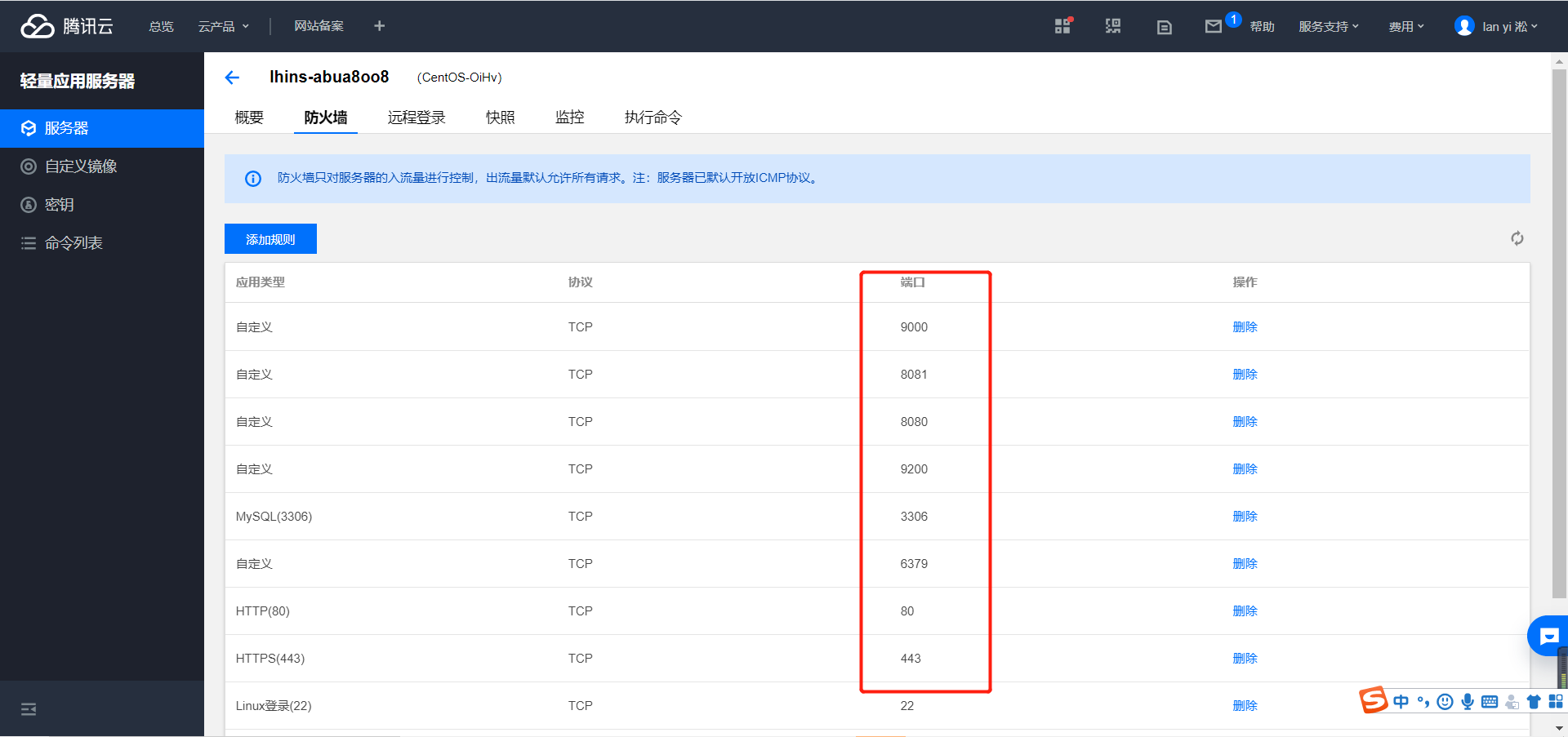This screenshot has height=737, width=1568.
Task: Switch to the 监控 tab
Action: (x=569, y=117)
